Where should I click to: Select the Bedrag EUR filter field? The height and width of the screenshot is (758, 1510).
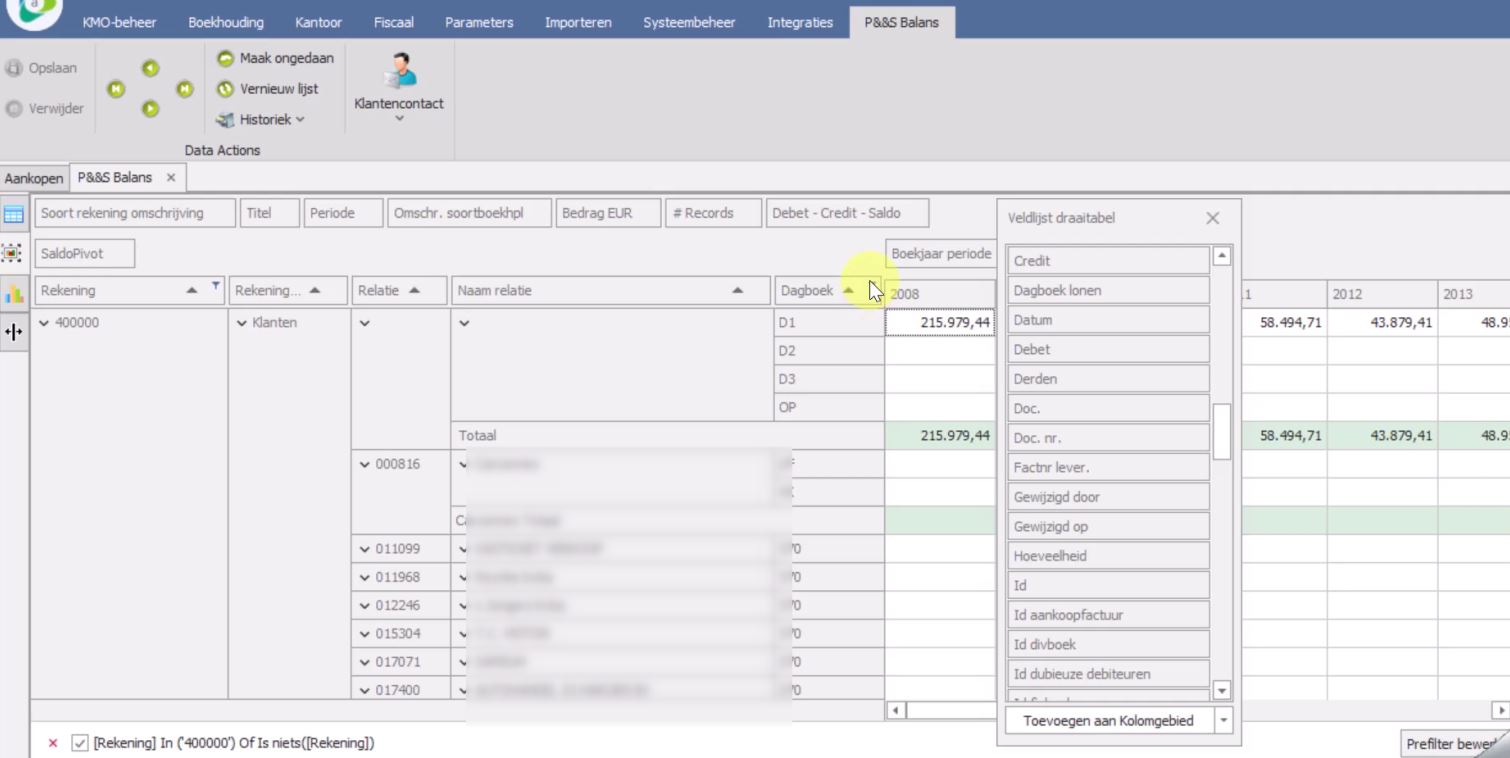[x=608, y=213]
